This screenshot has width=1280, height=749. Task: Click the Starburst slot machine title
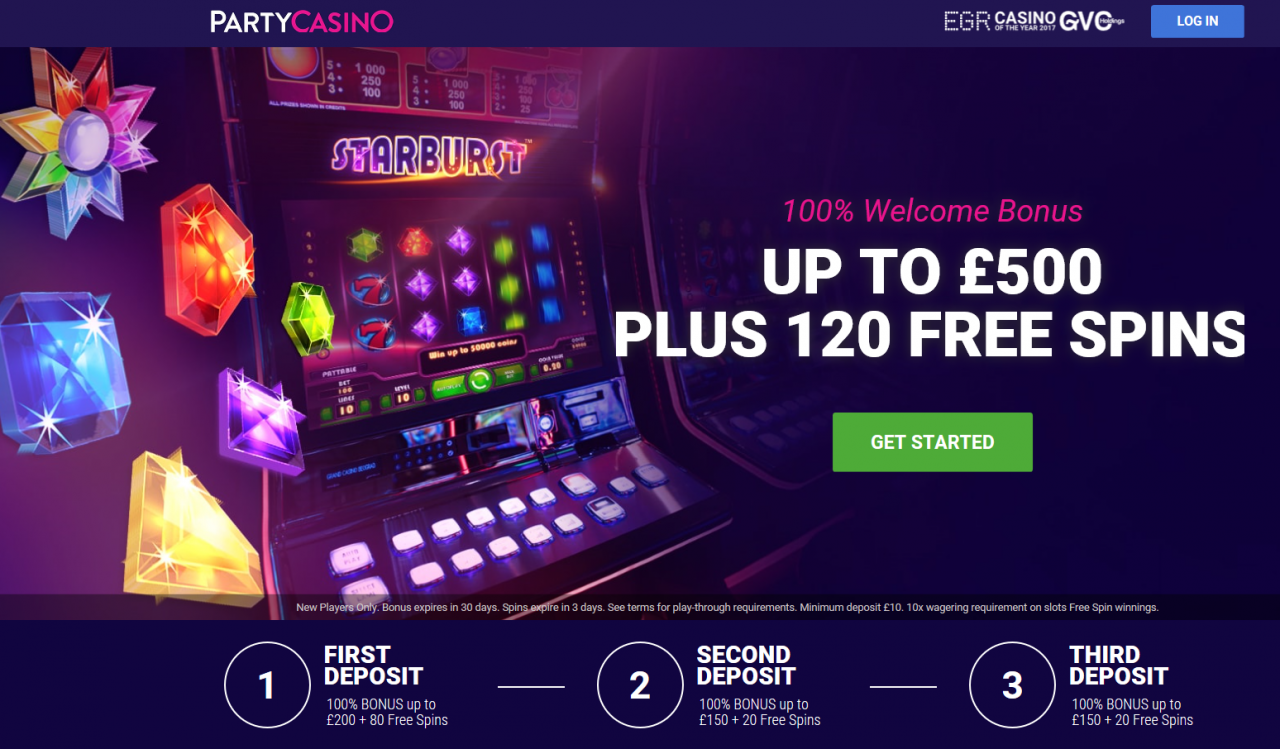click(429, 157)
